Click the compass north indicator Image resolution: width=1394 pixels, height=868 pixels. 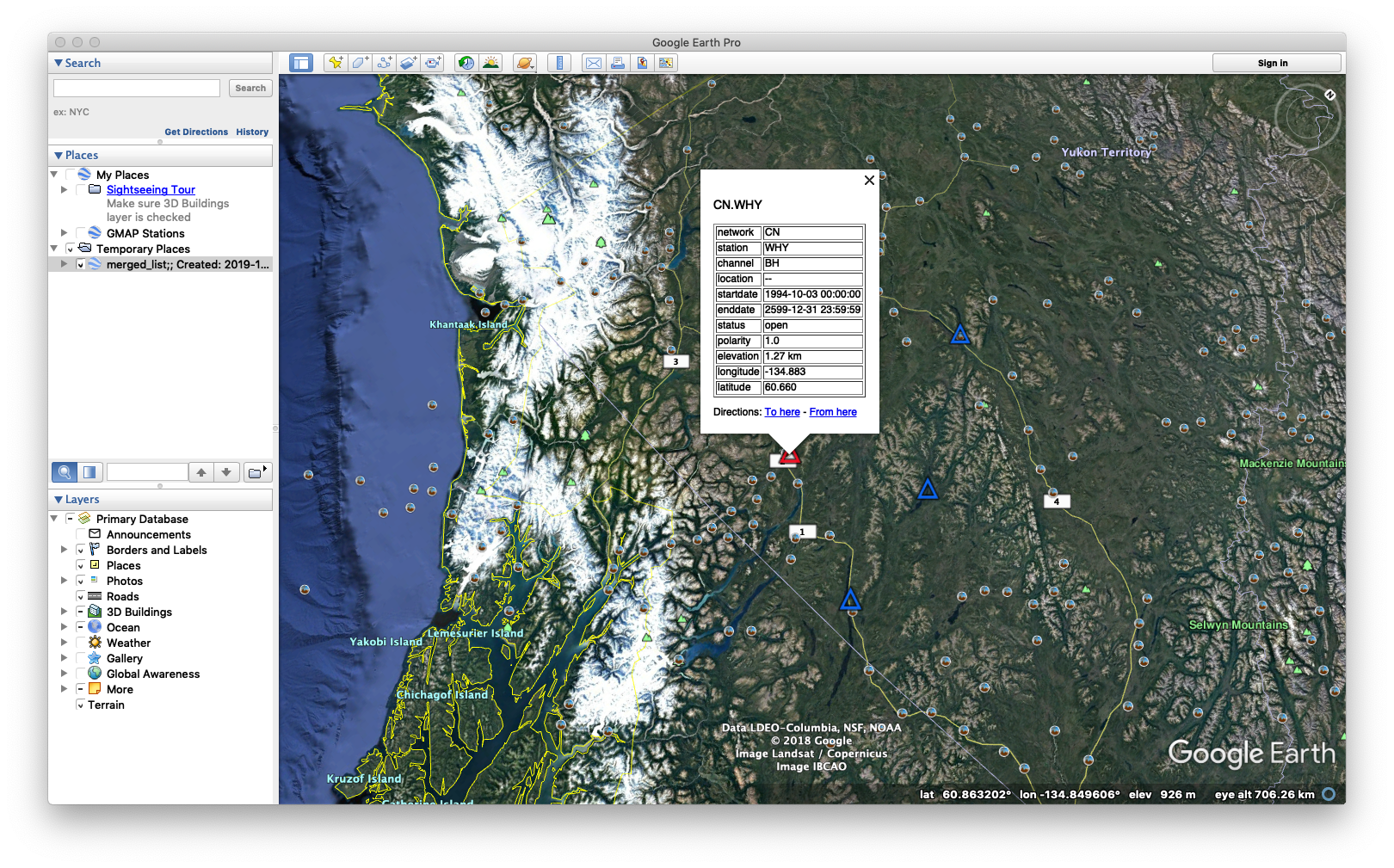1330,95
